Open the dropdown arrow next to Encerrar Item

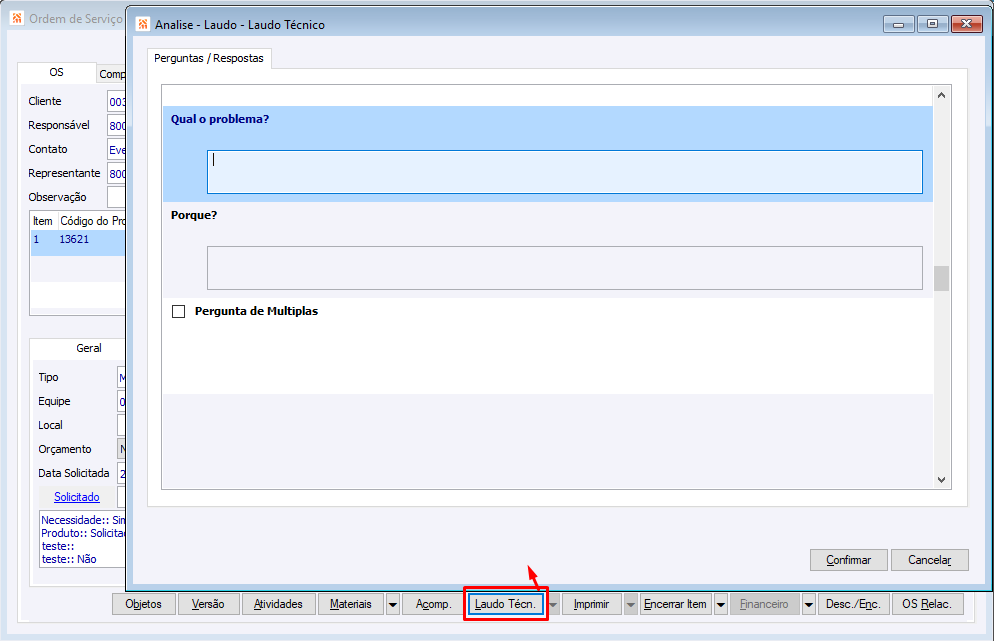[x=721, y=604]
